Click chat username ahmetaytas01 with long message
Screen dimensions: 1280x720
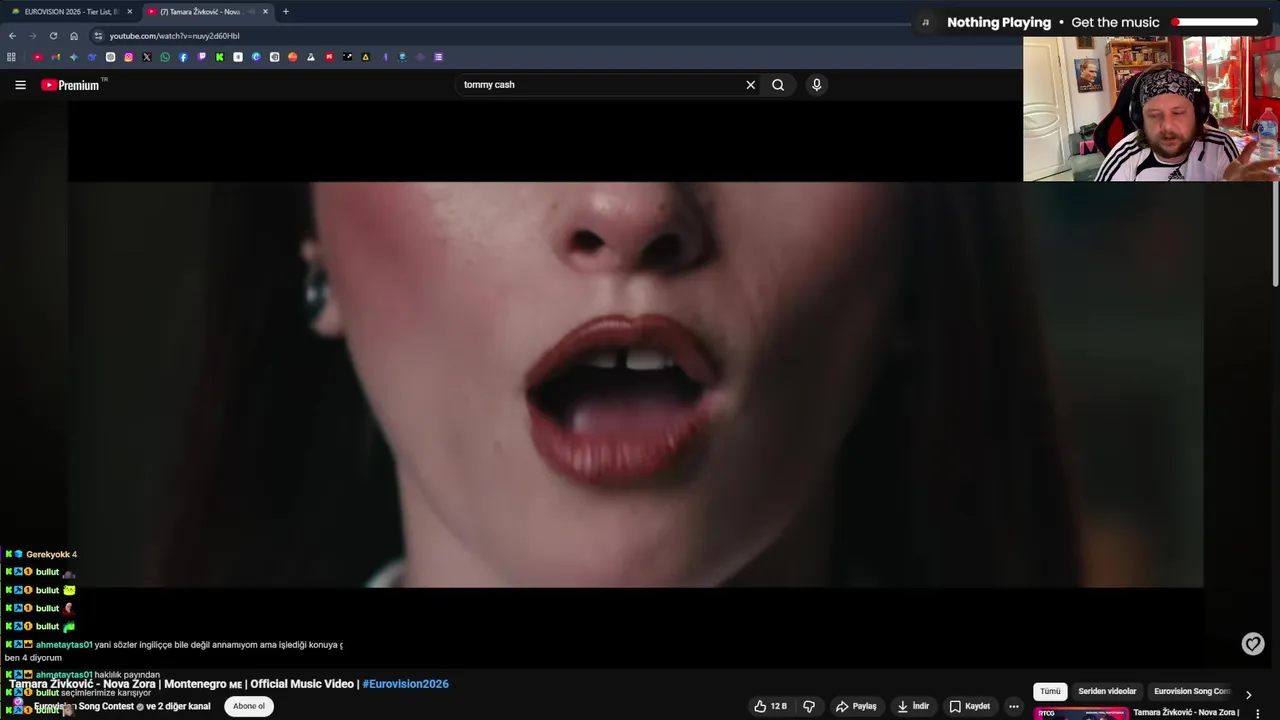[x=64, y=645]
